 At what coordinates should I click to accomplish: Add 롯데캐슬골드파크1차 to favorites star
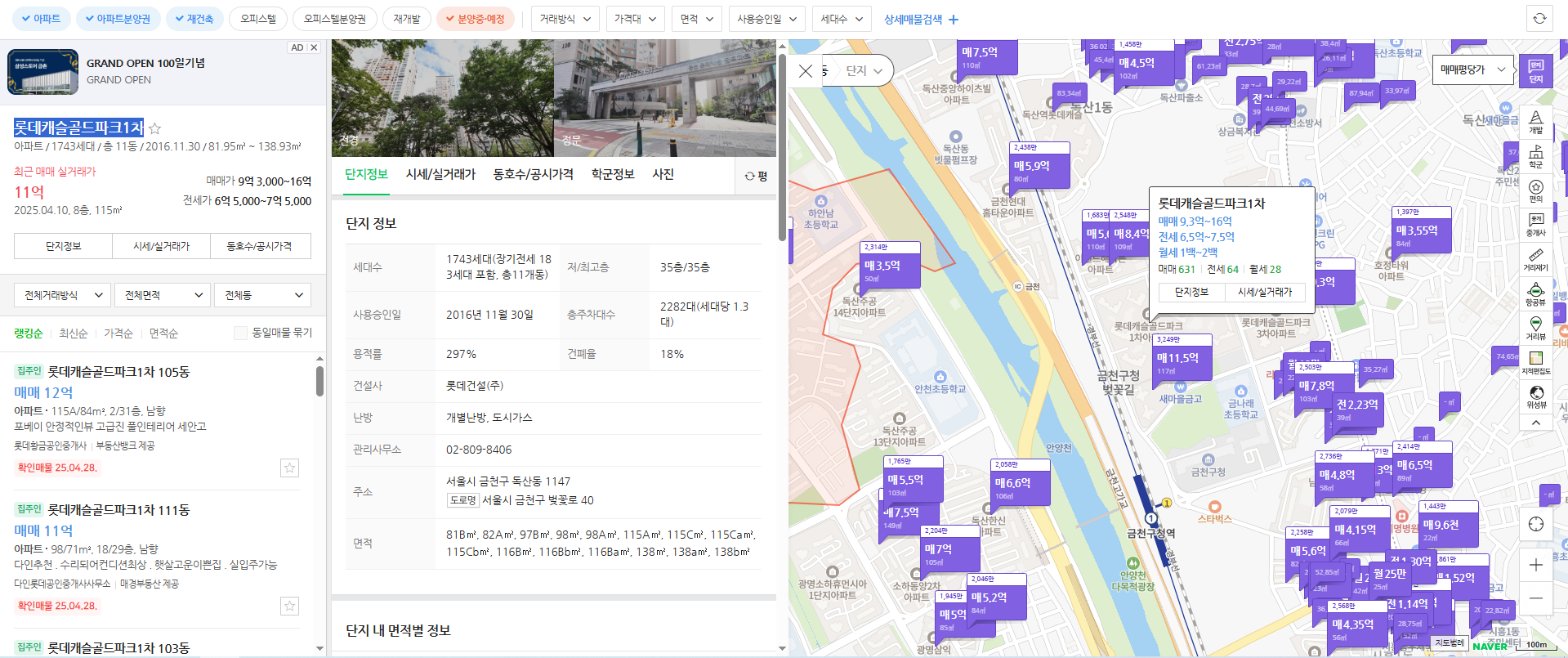pyautogui.click(x=155, y=128)
